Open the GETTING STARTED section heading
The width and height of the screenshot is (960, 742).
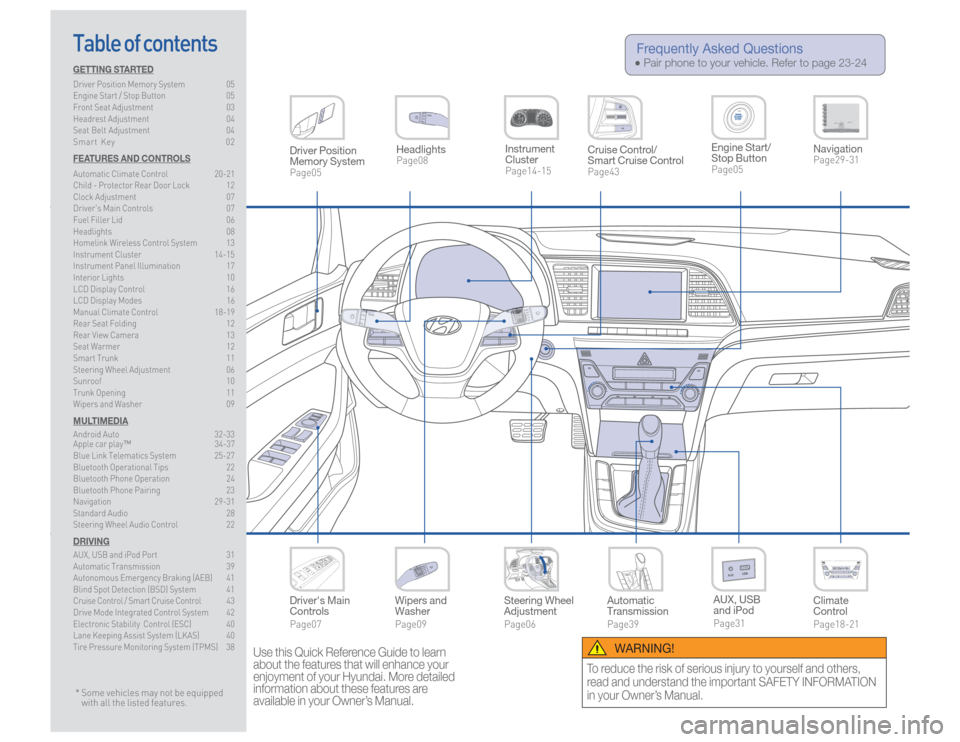(x=113, y=69)
